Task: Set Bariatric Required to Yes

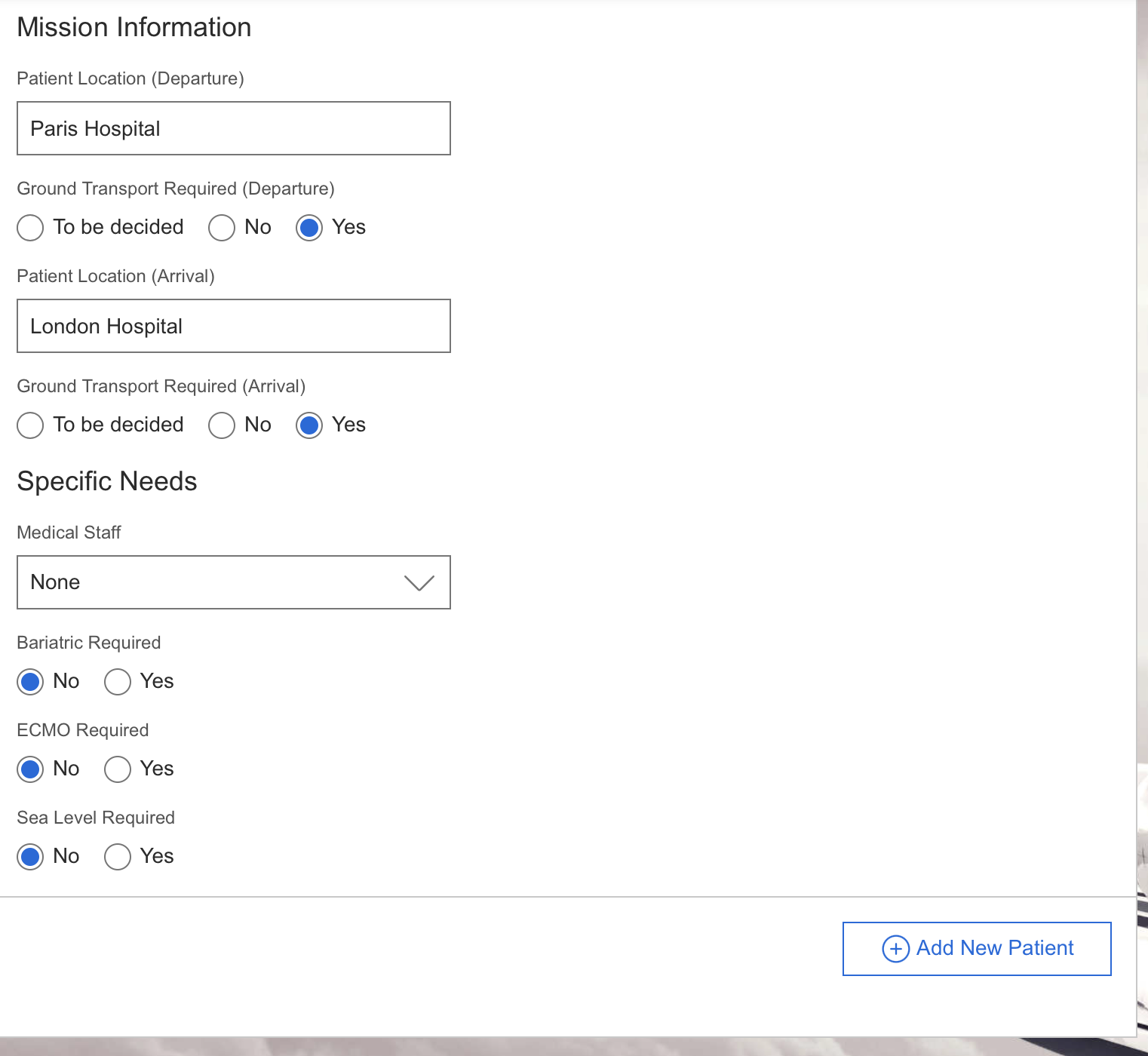Action: (x=118, y=682)
